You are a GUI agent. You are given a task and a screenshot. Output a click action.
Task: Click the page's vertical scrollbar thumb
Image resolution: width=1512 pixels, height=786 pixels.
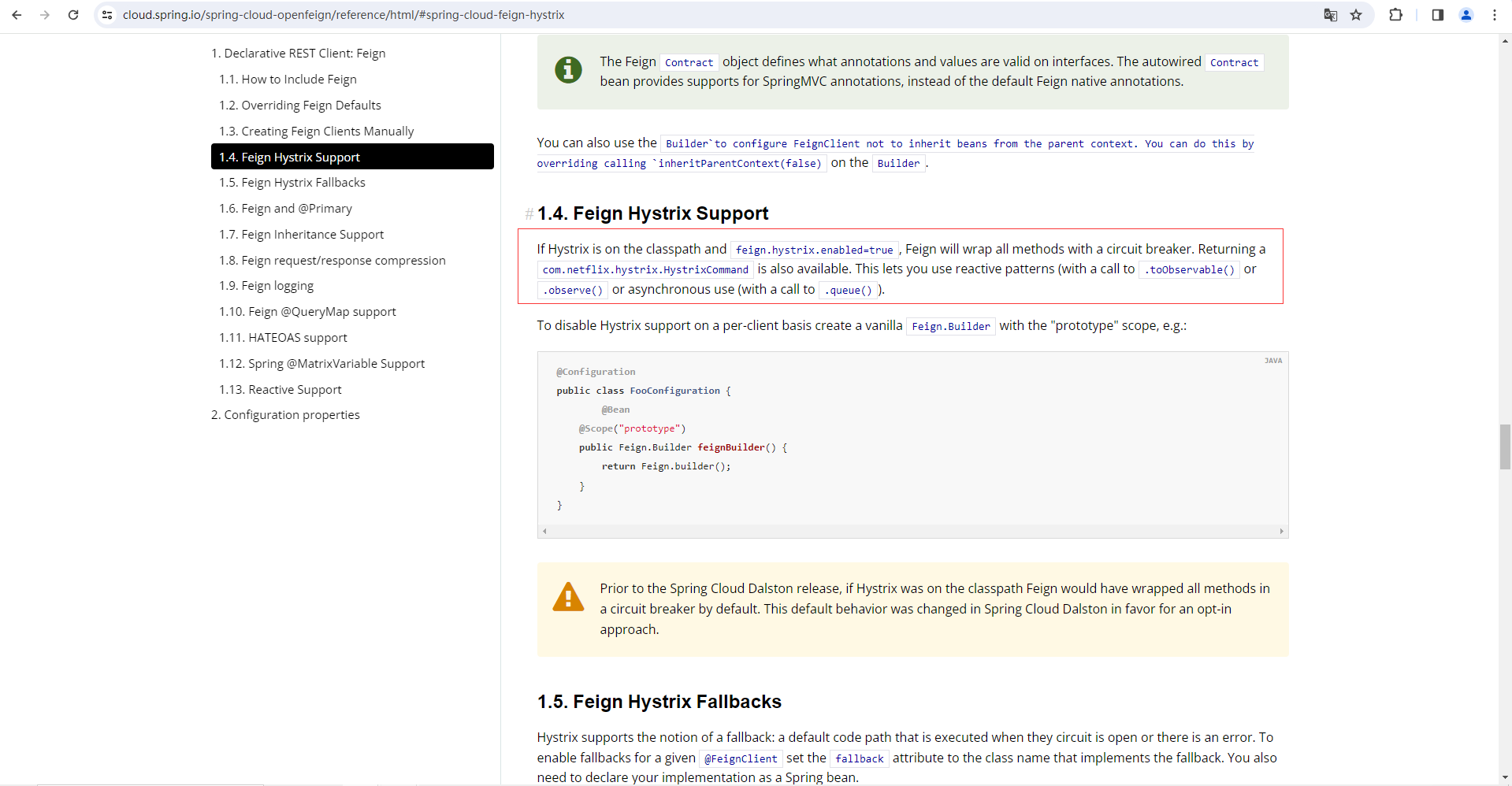[x=1503, y=447]
